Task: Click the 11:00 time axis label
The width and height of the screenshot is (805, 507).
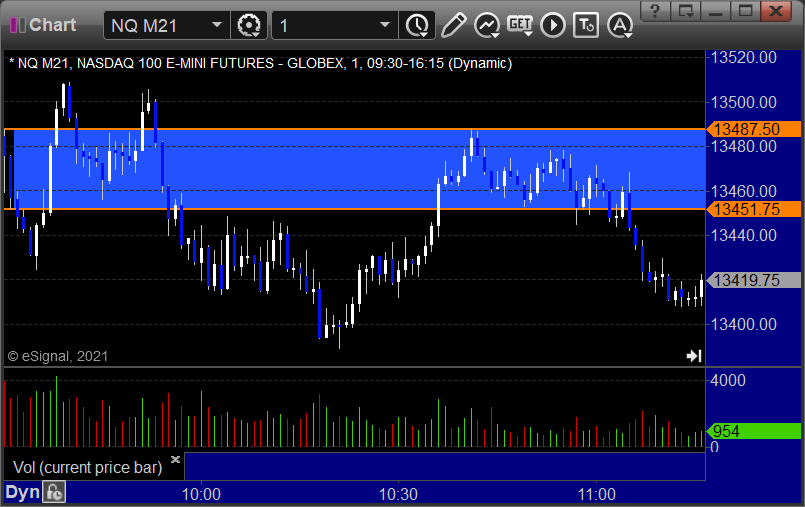Action: coord(596,495)
